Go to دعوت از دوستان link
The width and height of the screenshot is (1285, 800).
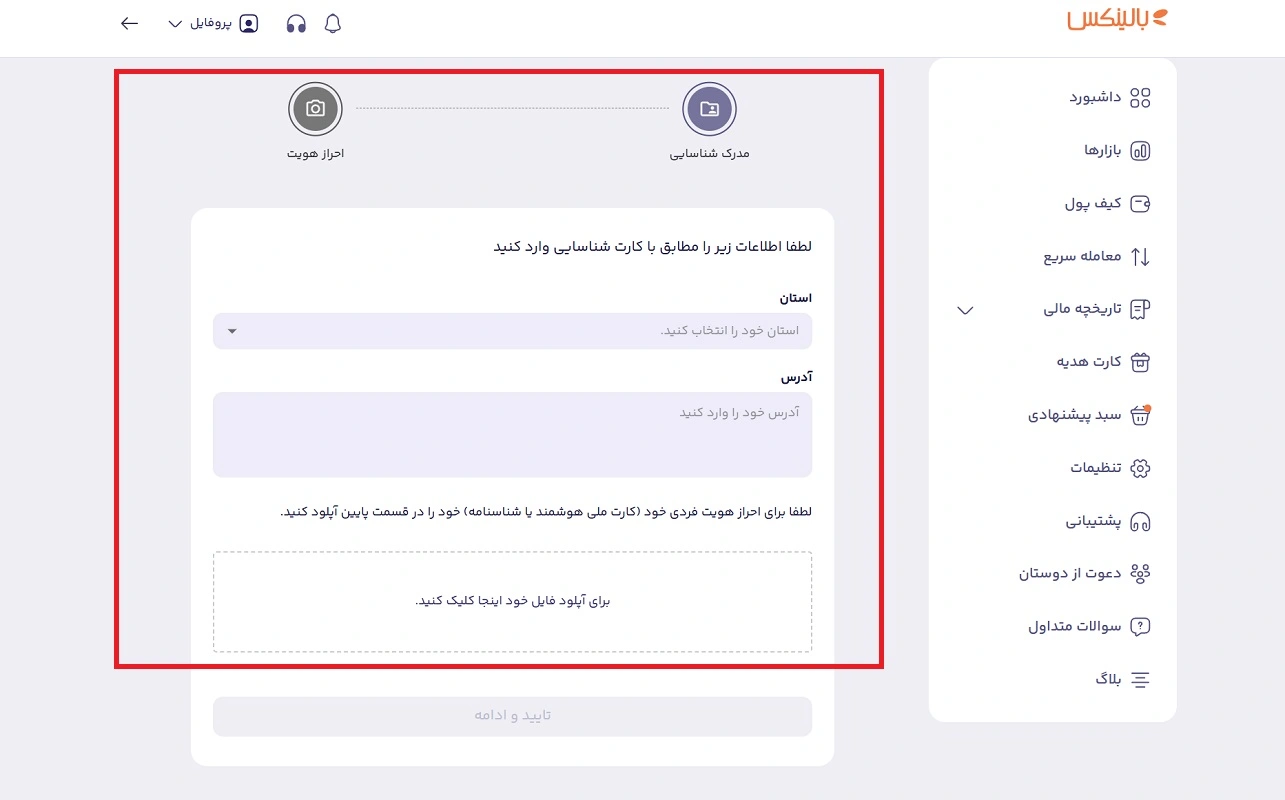pyautogui.click(x=1070, y=573)
